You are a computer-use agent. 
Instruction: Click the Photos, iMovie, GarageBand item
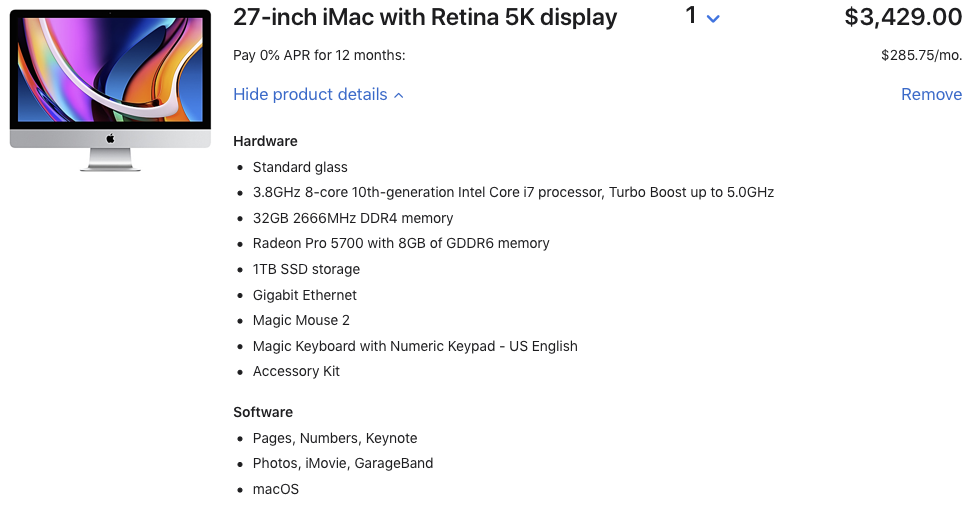[342, 463]
